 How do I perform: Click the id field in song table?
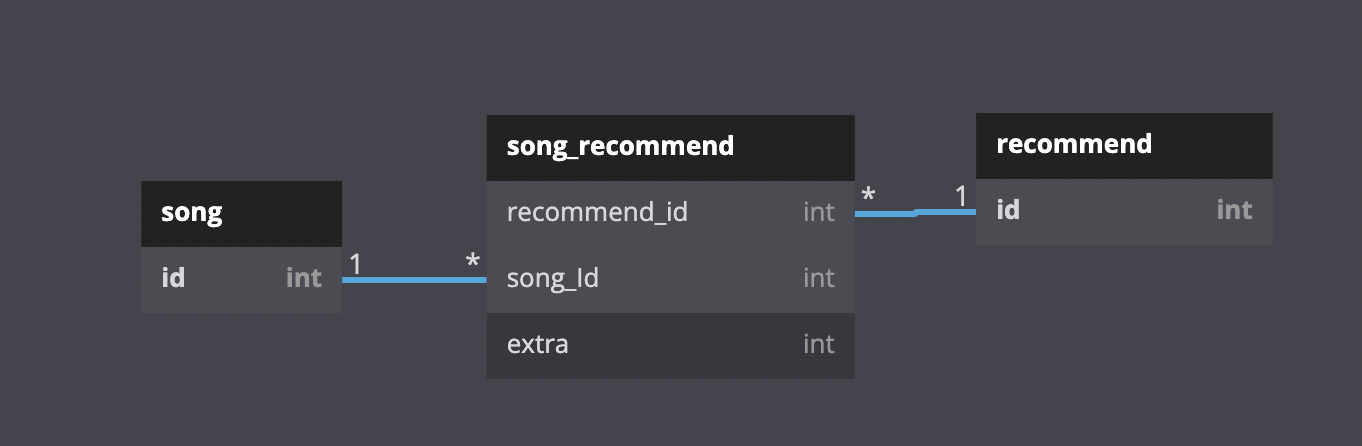pos(173,277)
